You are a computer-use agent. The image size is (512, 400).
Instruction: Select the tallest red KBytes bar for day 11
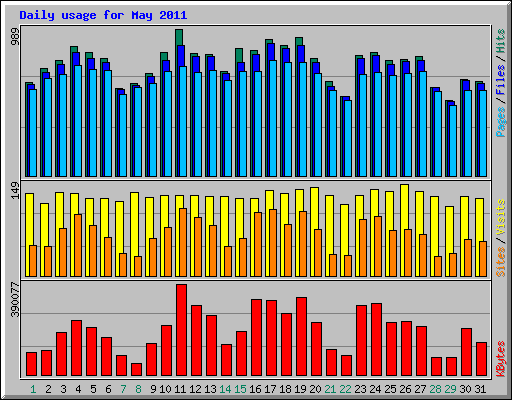[181, 330]
